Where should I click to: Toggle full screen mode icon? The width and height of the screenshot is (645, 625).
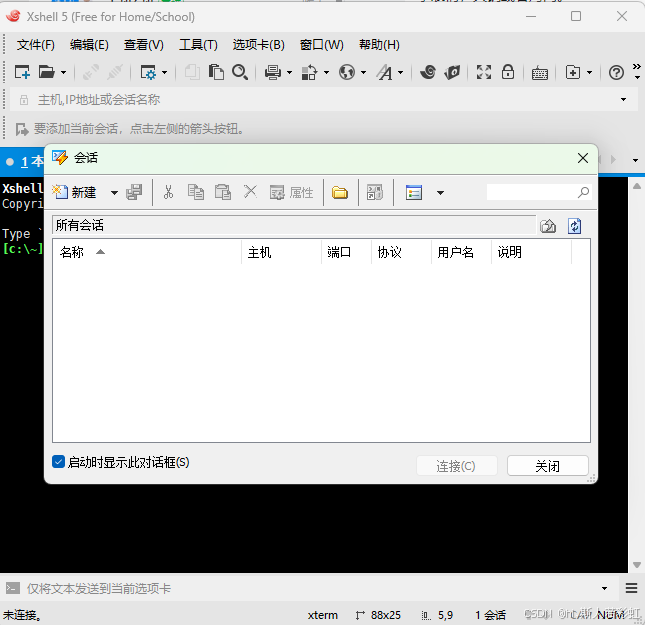click(484, 72)
